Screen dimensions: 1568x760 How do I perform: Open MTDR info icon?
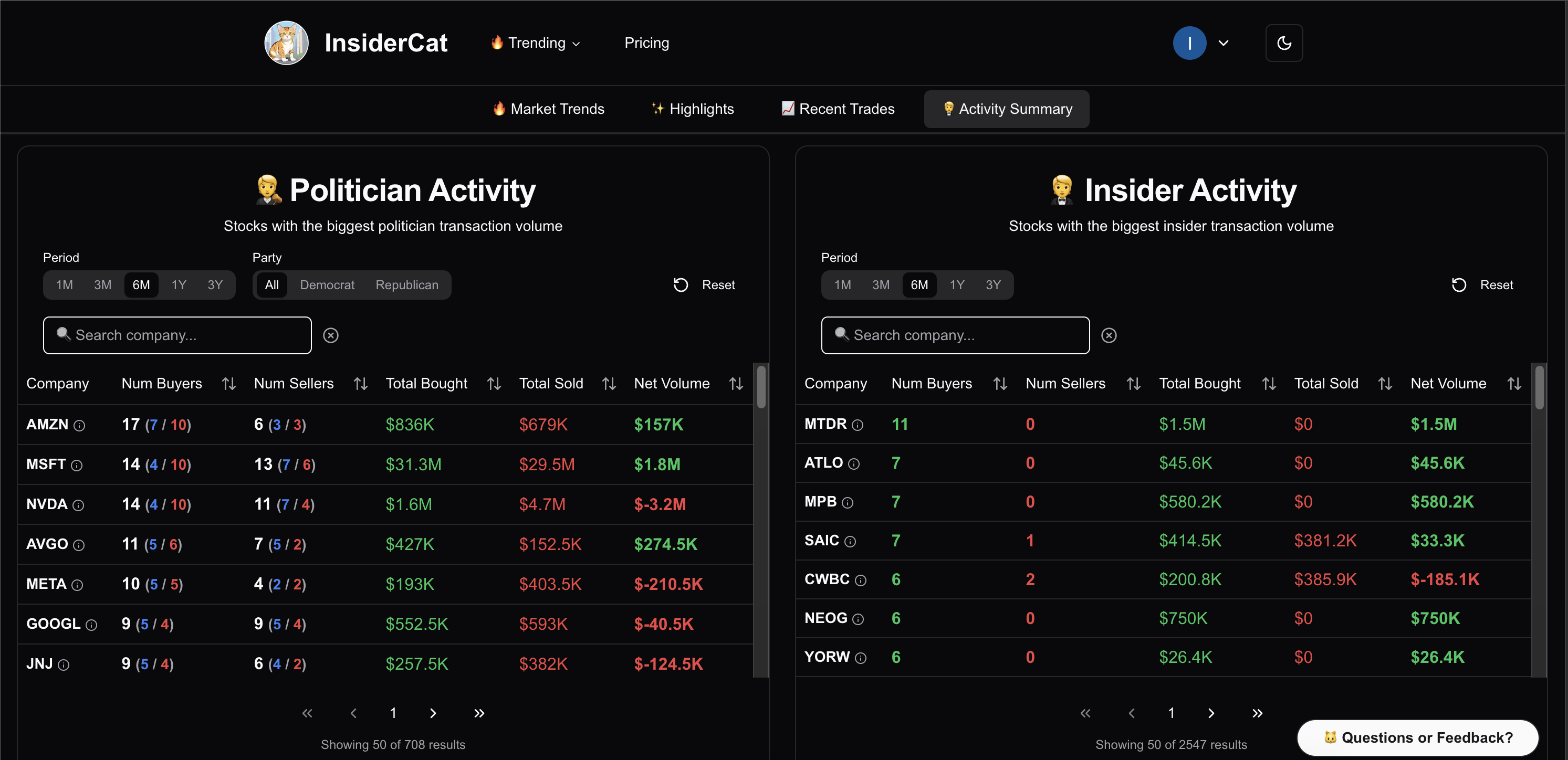(x=857, y=425)
